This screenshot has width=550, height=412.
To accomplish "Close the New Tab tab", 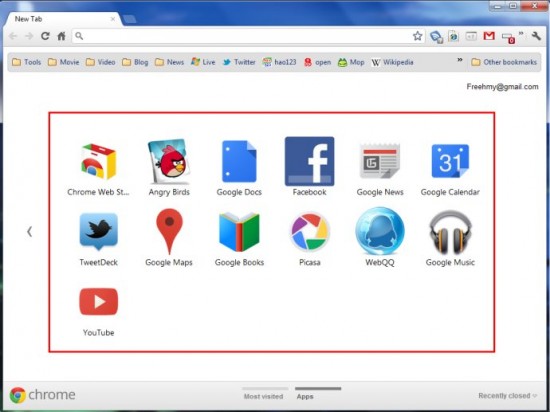I will pos(113,19).
